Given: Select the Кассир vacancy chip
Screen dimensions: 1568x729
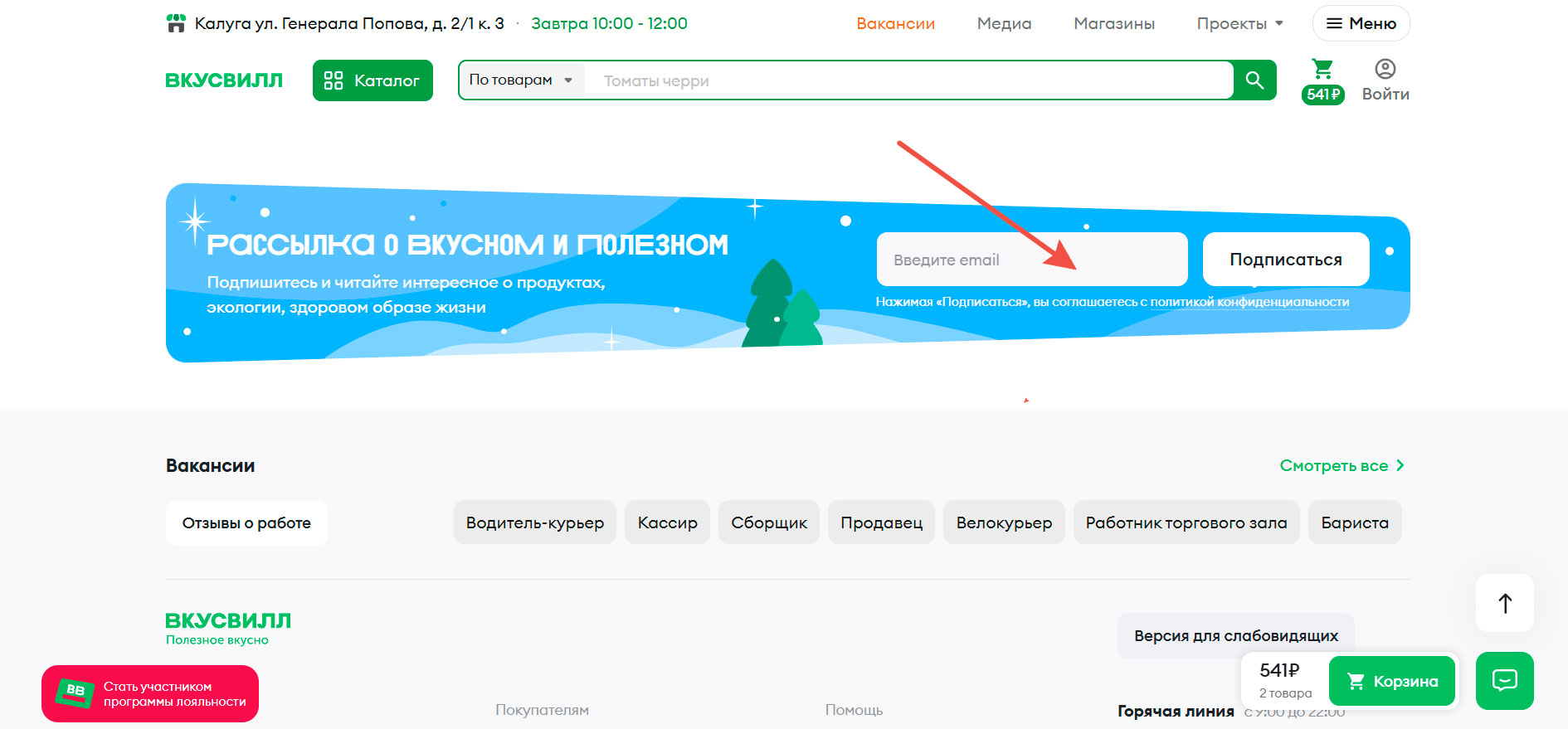Looking at the screenshot, I should pyautogui.click(x=667, y=522).
